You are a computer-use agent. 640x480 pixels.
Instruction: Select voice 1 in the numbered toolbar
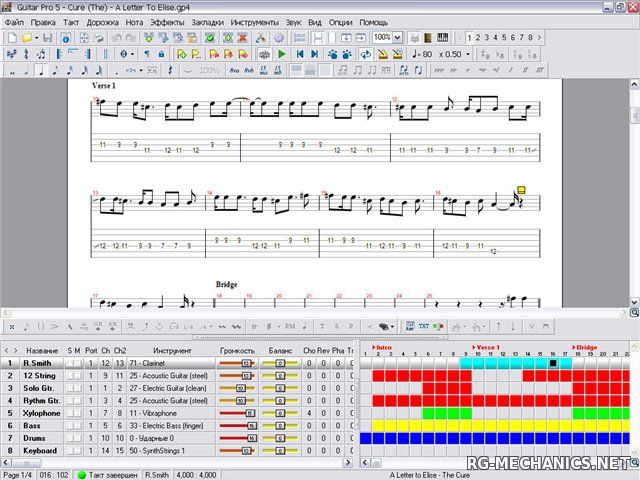(470, 38)
